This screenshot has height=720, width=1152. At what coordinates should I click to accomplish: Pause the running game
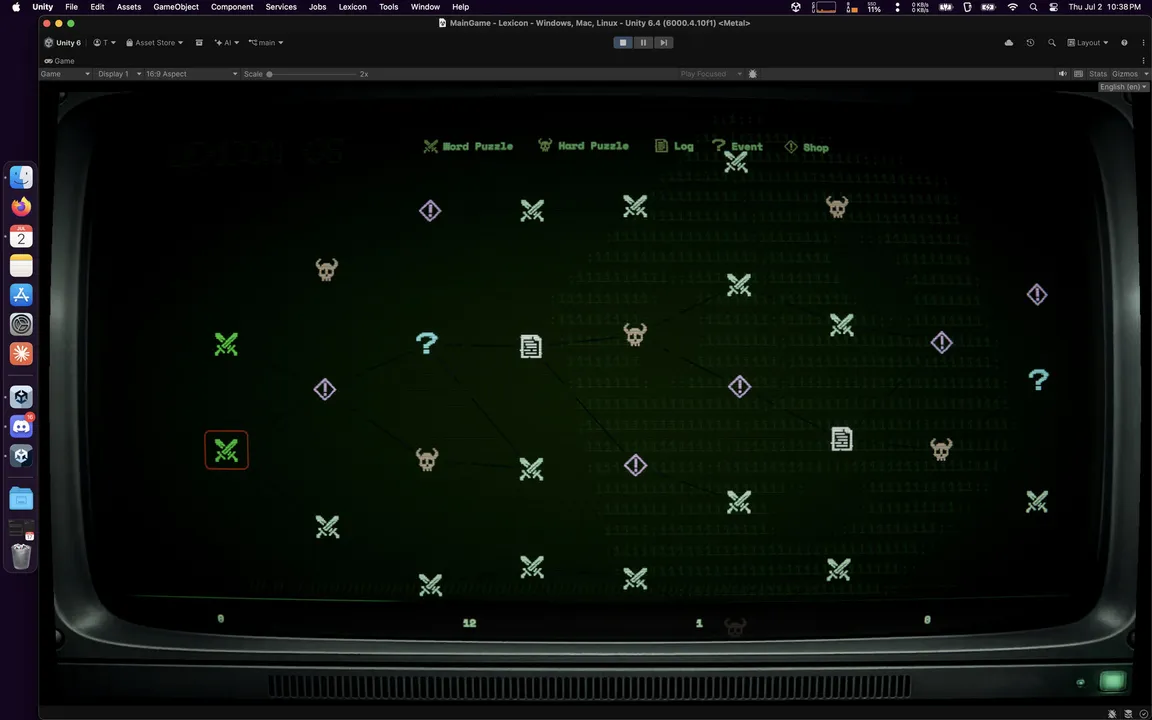point(643,43)
